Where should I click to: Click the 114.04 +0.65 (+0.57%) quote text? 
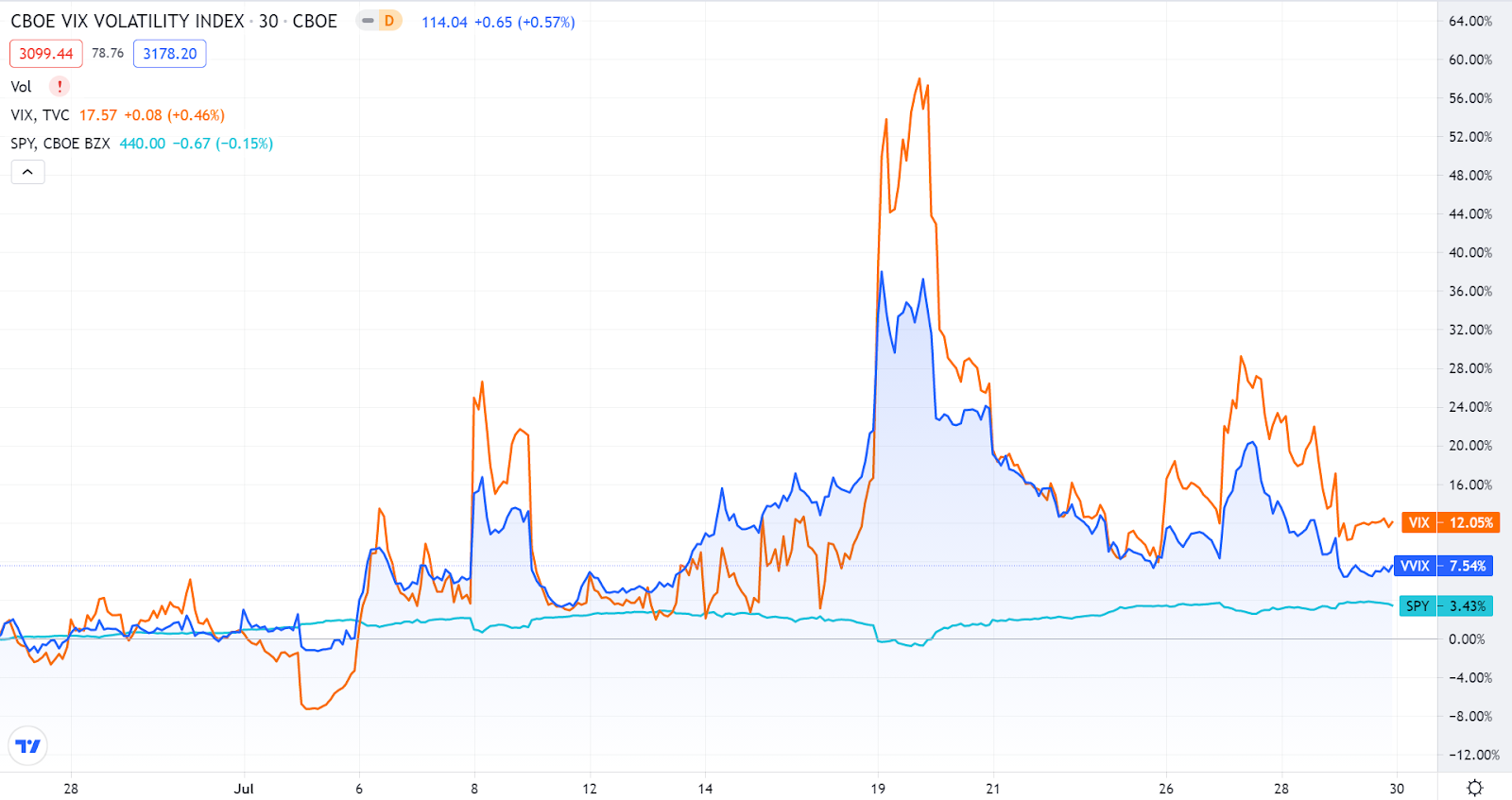tap(498, 22)
